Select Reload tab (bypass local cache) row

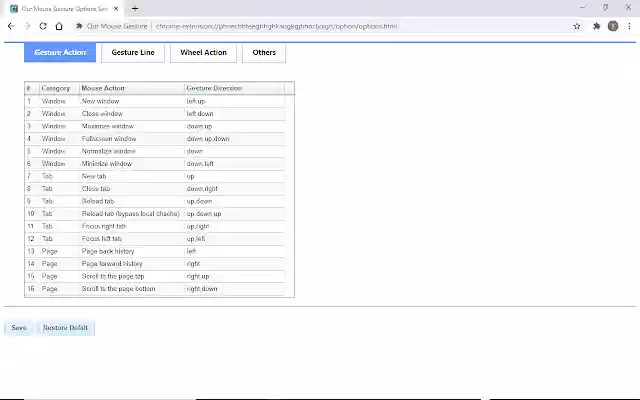point(155,214)
